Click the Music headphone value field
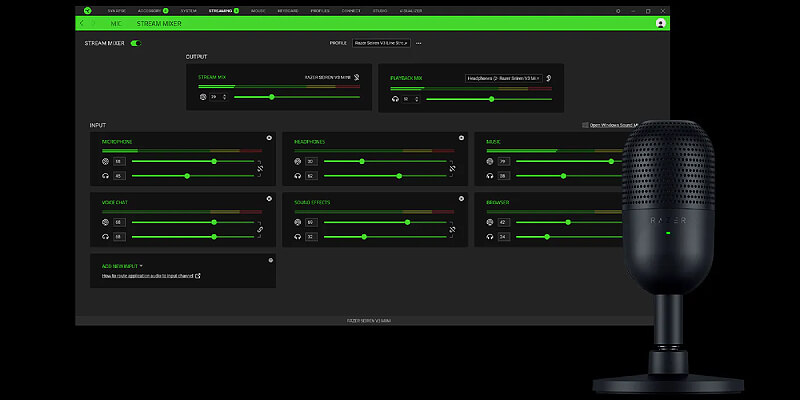 click(504, 176)
